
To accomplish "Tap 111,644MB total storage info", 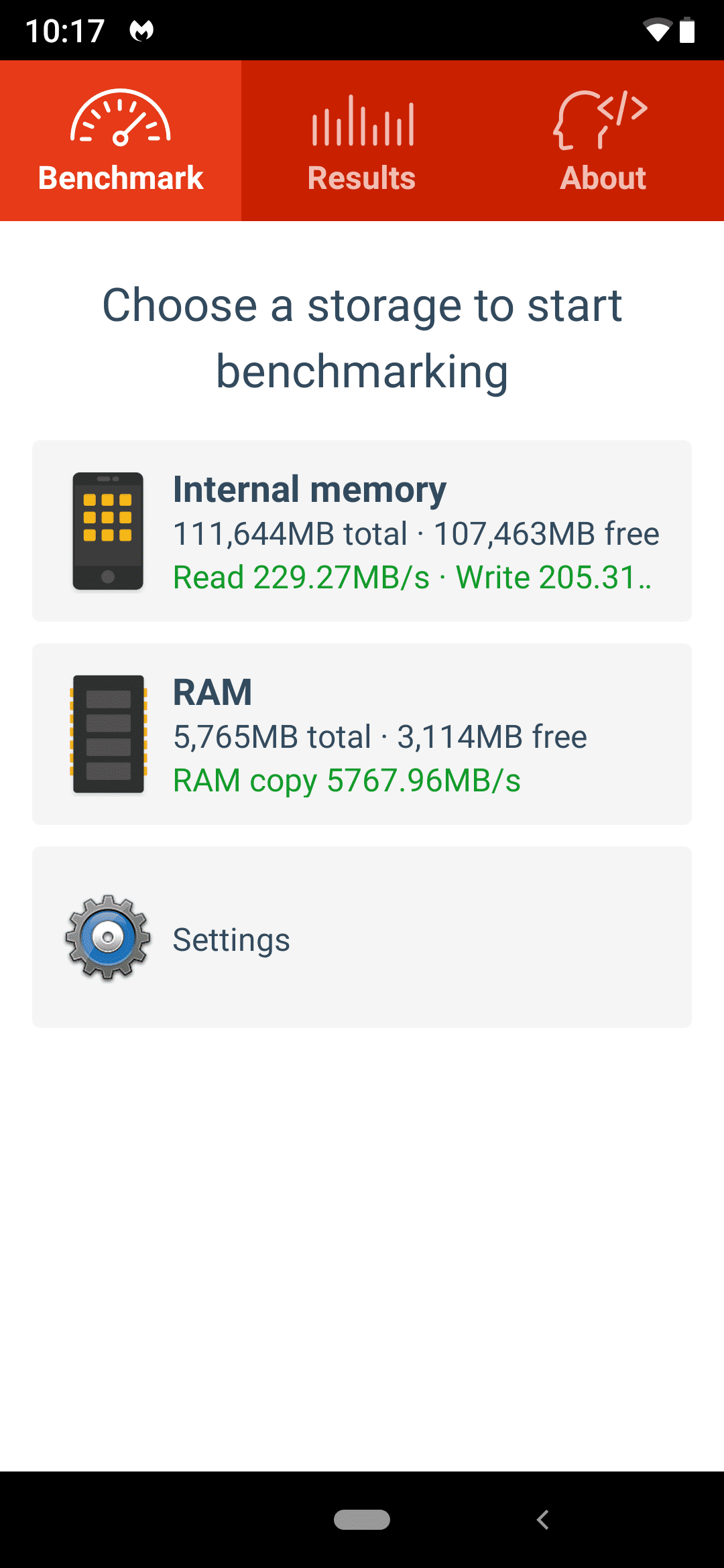I will [290, 534].
